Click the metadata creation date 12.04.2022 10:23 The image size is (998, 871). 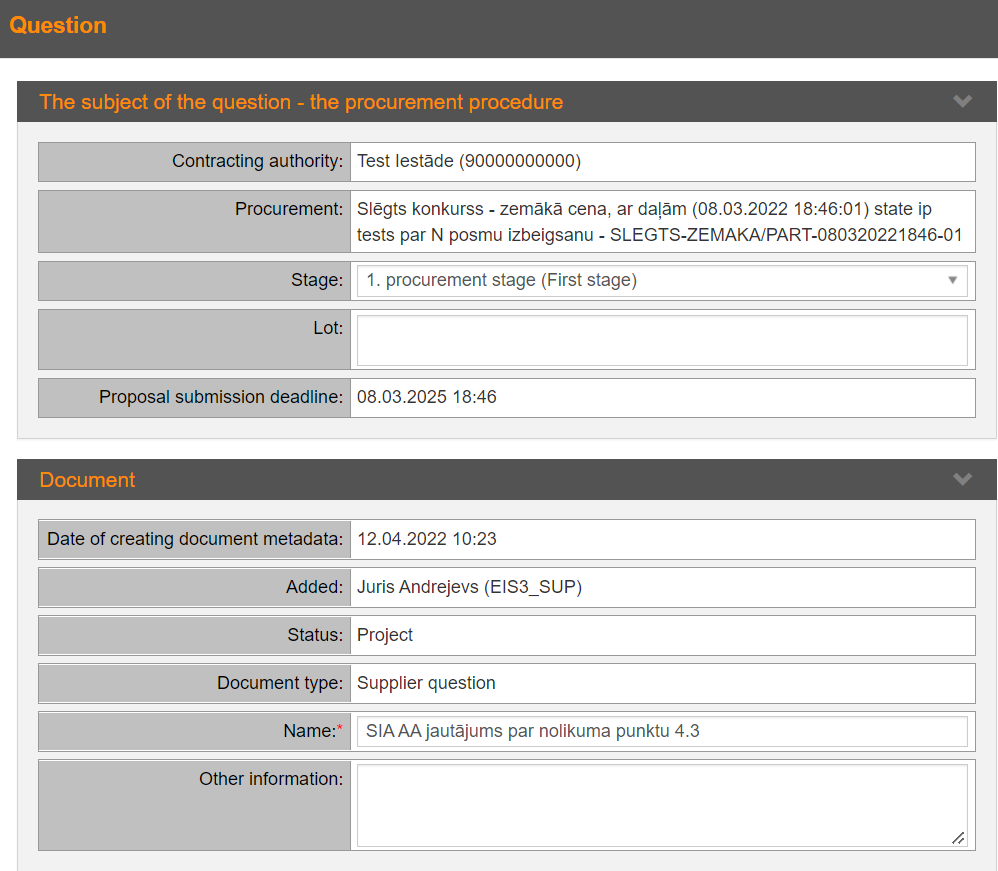(x=427, y=539)
